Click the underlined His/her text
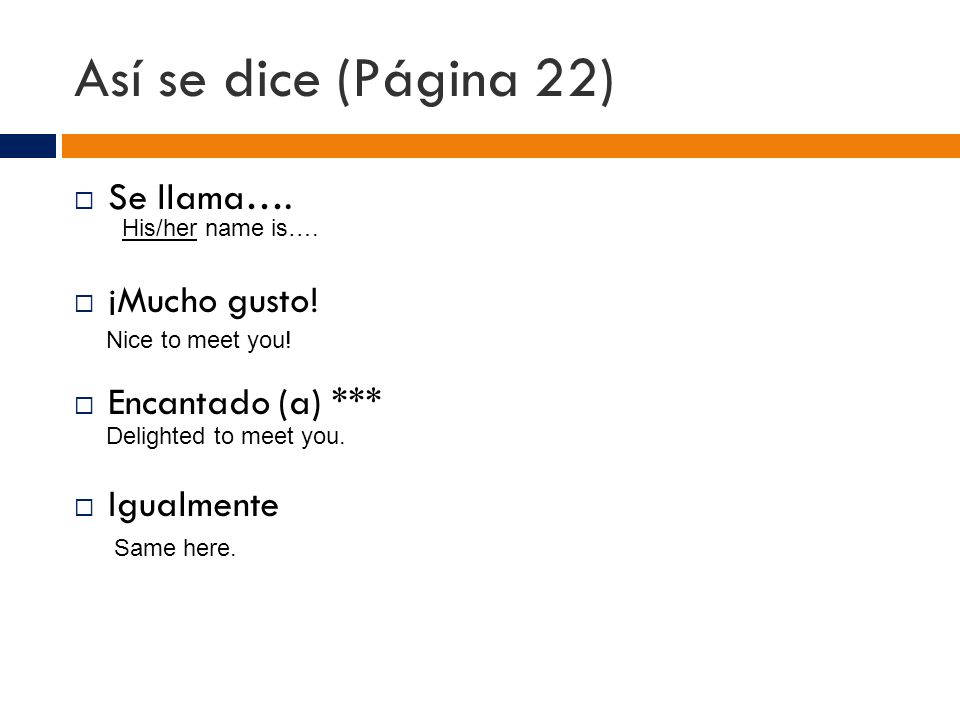This screenshot has width=960, height=720. 159,228
